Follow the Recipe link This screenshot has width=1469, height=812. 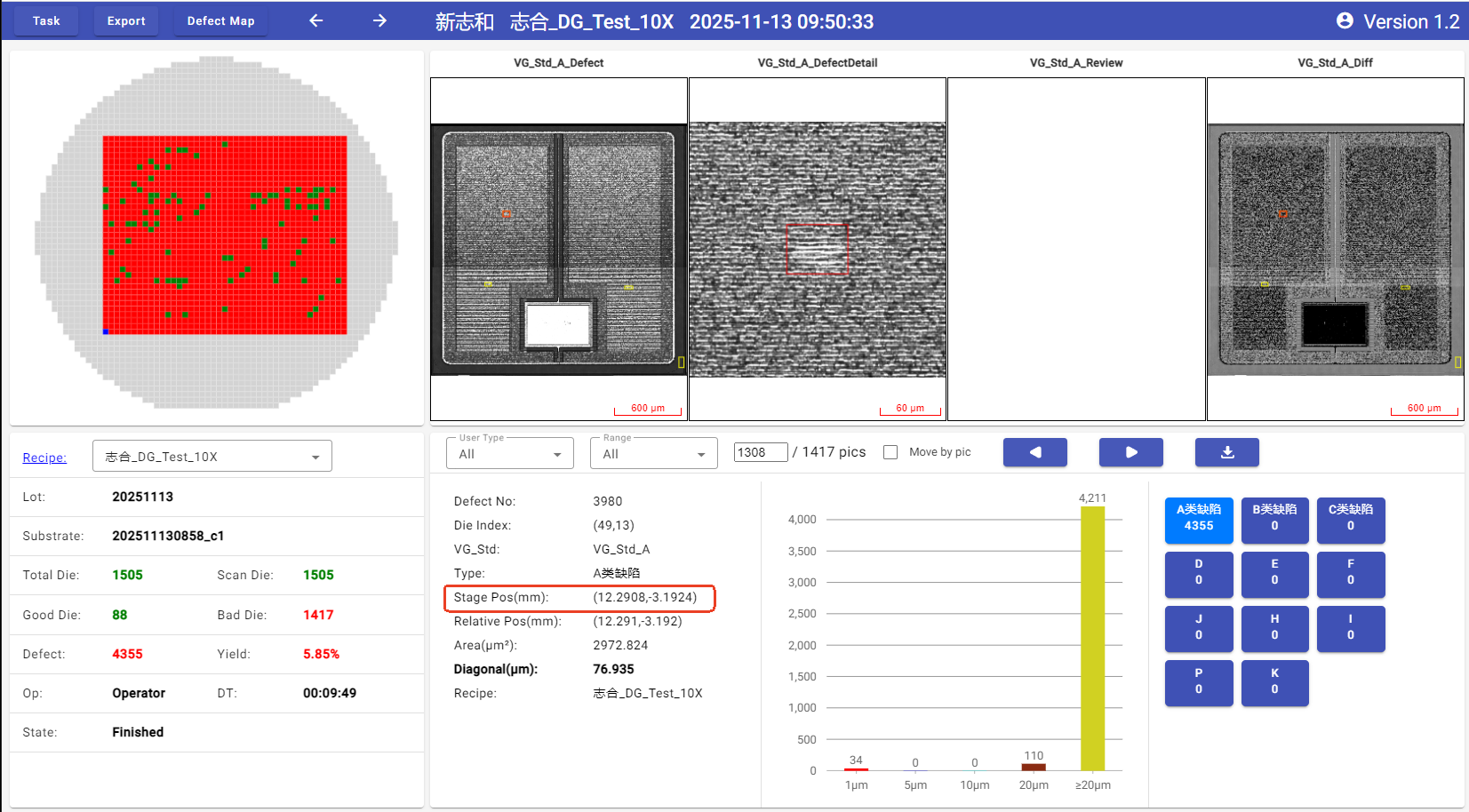(x=44, y=458)
